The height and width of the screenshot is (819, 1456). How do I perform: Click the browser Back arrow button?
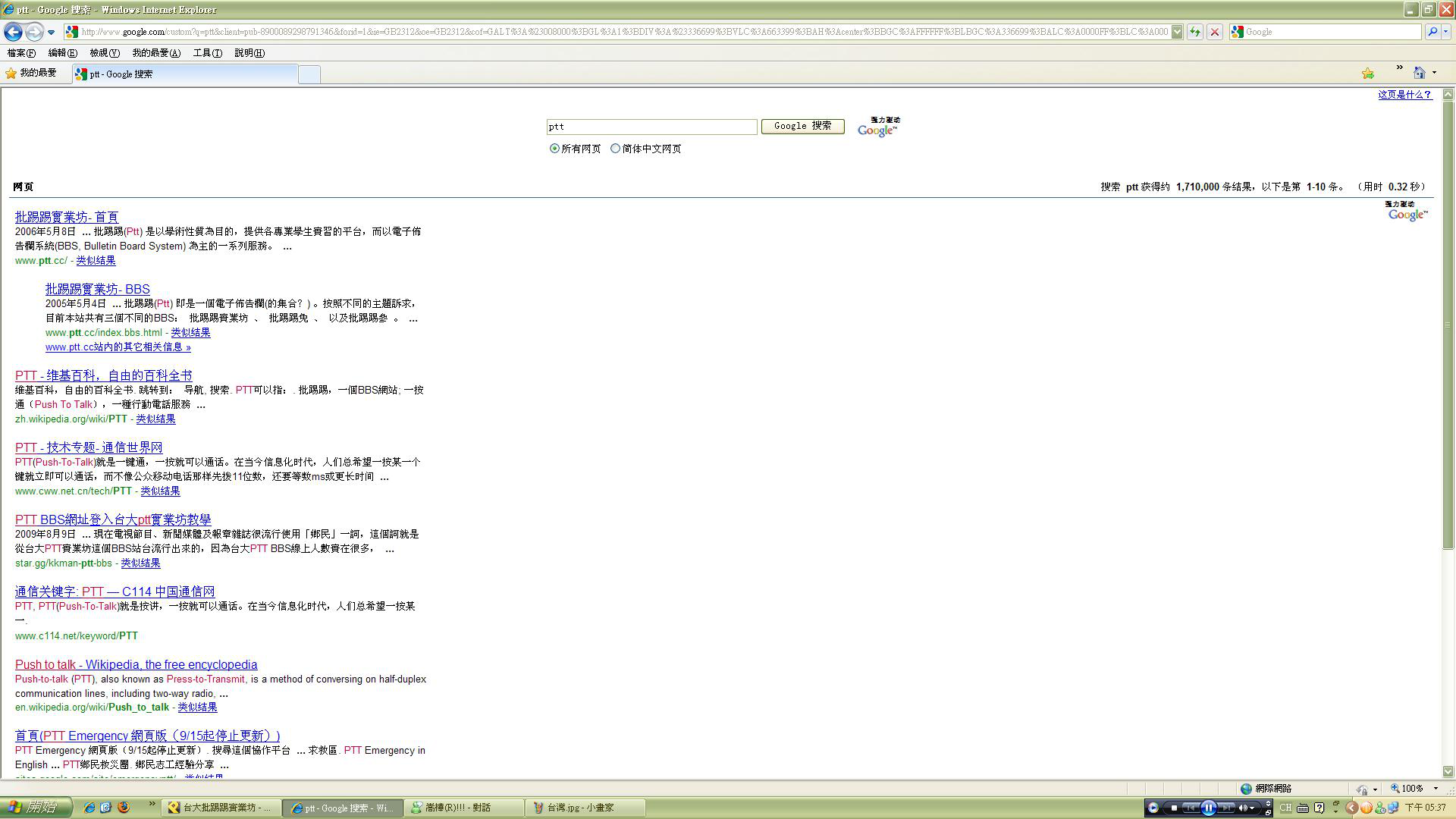[x=13, y=32]
